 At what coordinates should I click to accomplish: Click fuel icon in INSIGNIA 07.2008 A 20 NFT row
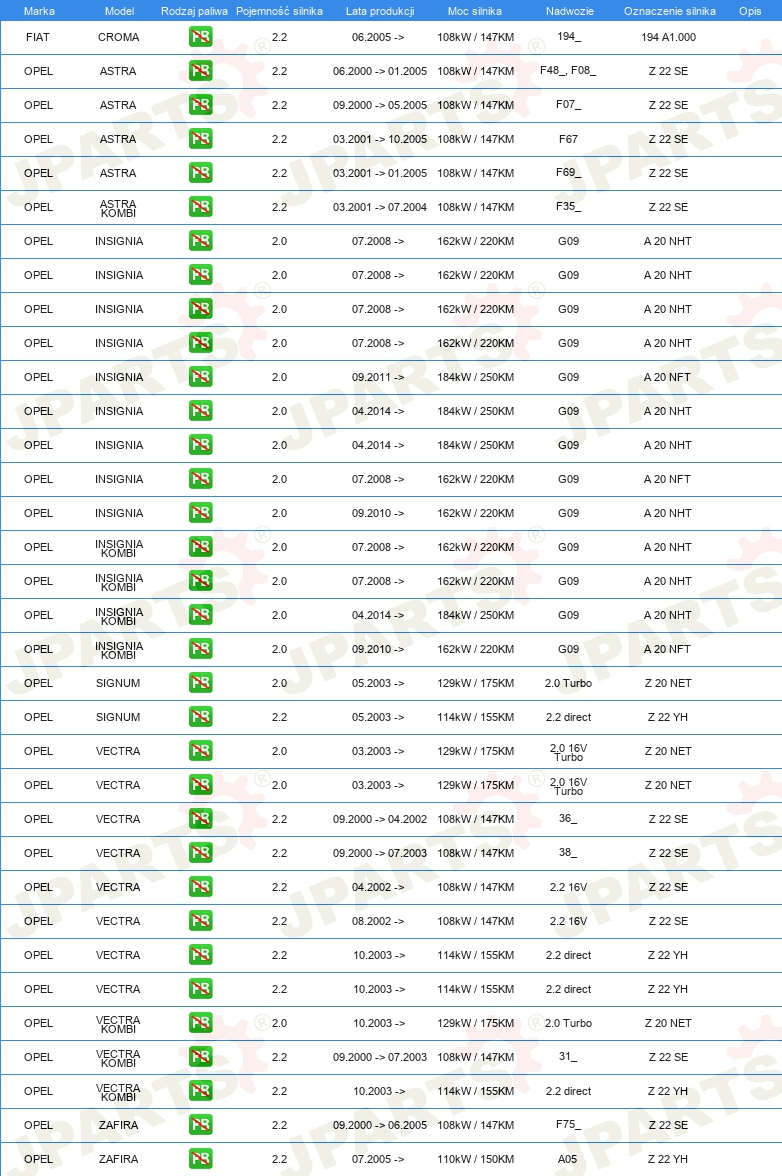[x=200, y=478]
